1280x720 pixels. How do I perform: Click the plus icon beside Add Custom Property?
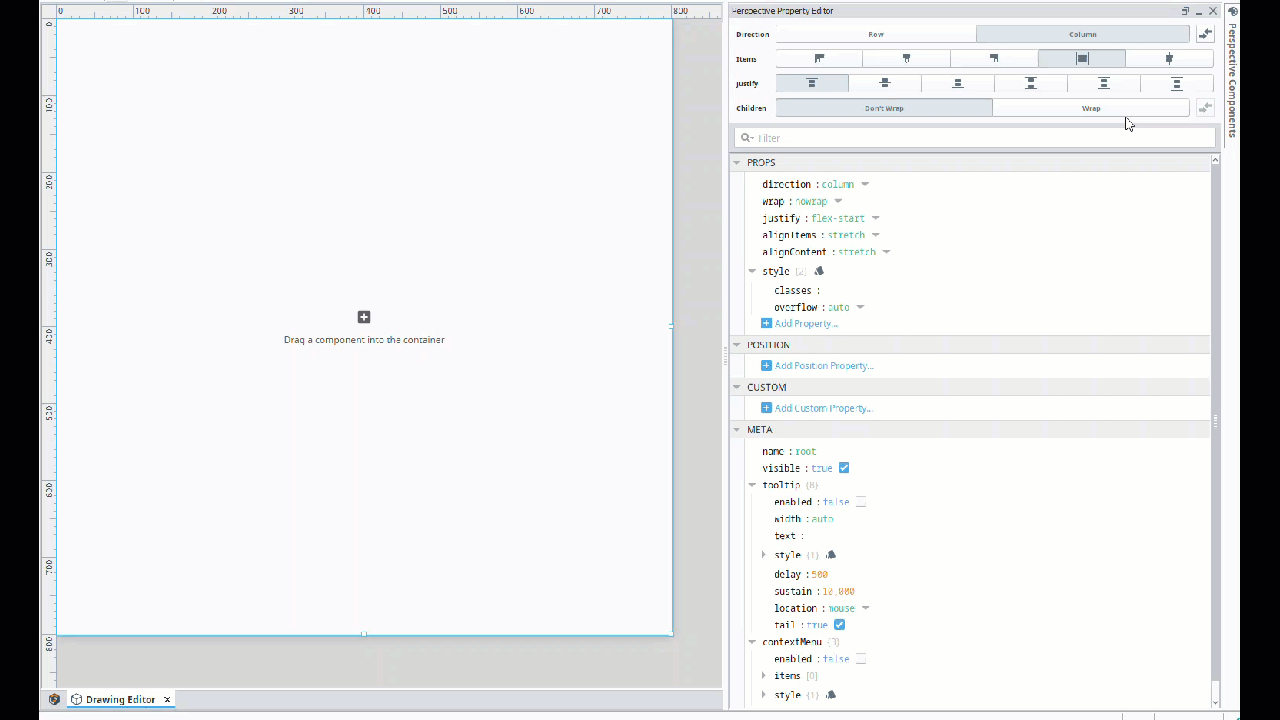pyautogui.click(x=767, y=408)
